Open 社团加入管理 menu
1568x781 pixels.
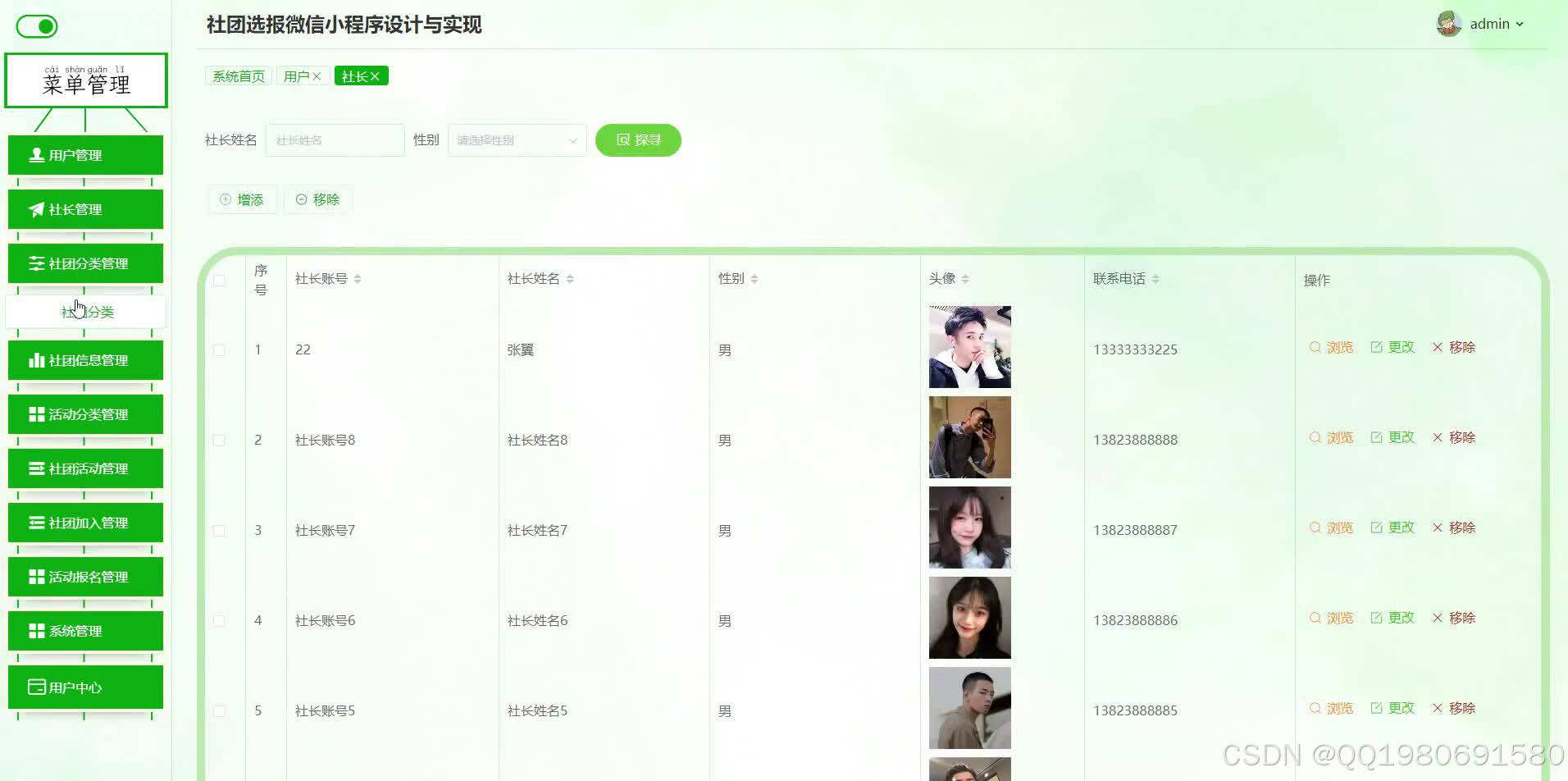(x=85, y=523)
